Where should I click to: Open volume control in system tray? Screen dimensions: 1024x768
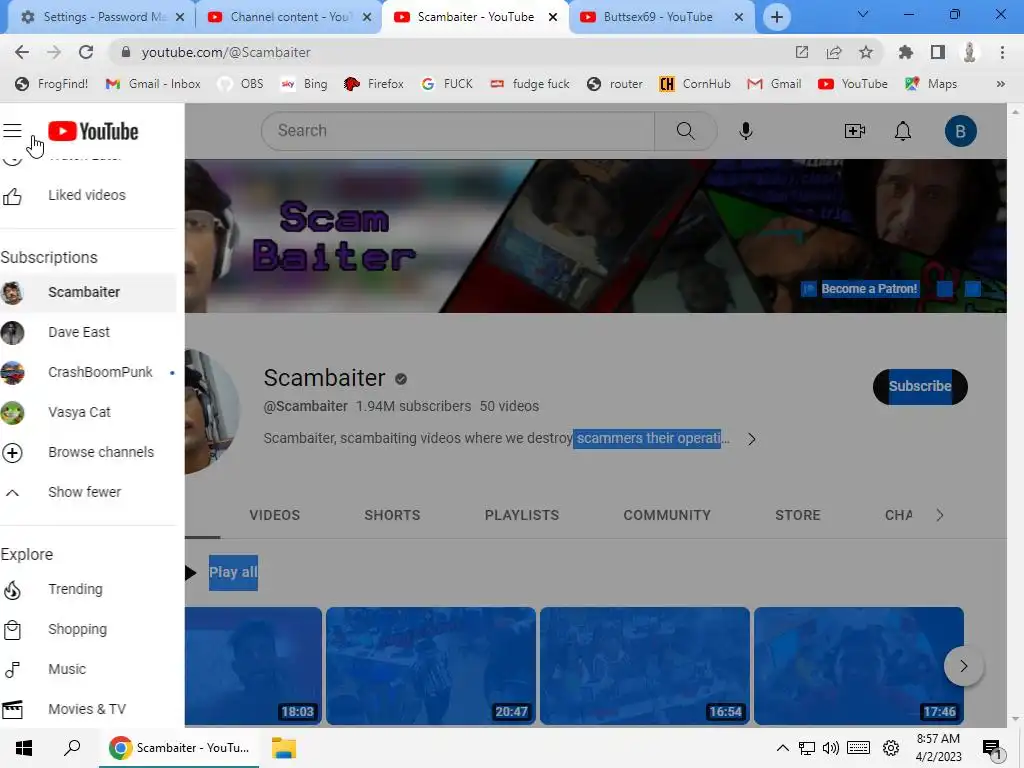pos(831,748)
